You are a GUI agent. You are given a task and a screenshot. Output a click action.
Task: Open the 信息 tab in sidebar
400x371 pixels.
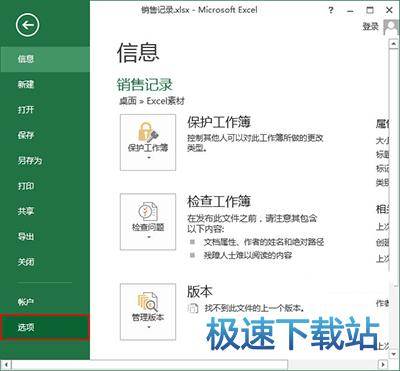click(45, 59)
